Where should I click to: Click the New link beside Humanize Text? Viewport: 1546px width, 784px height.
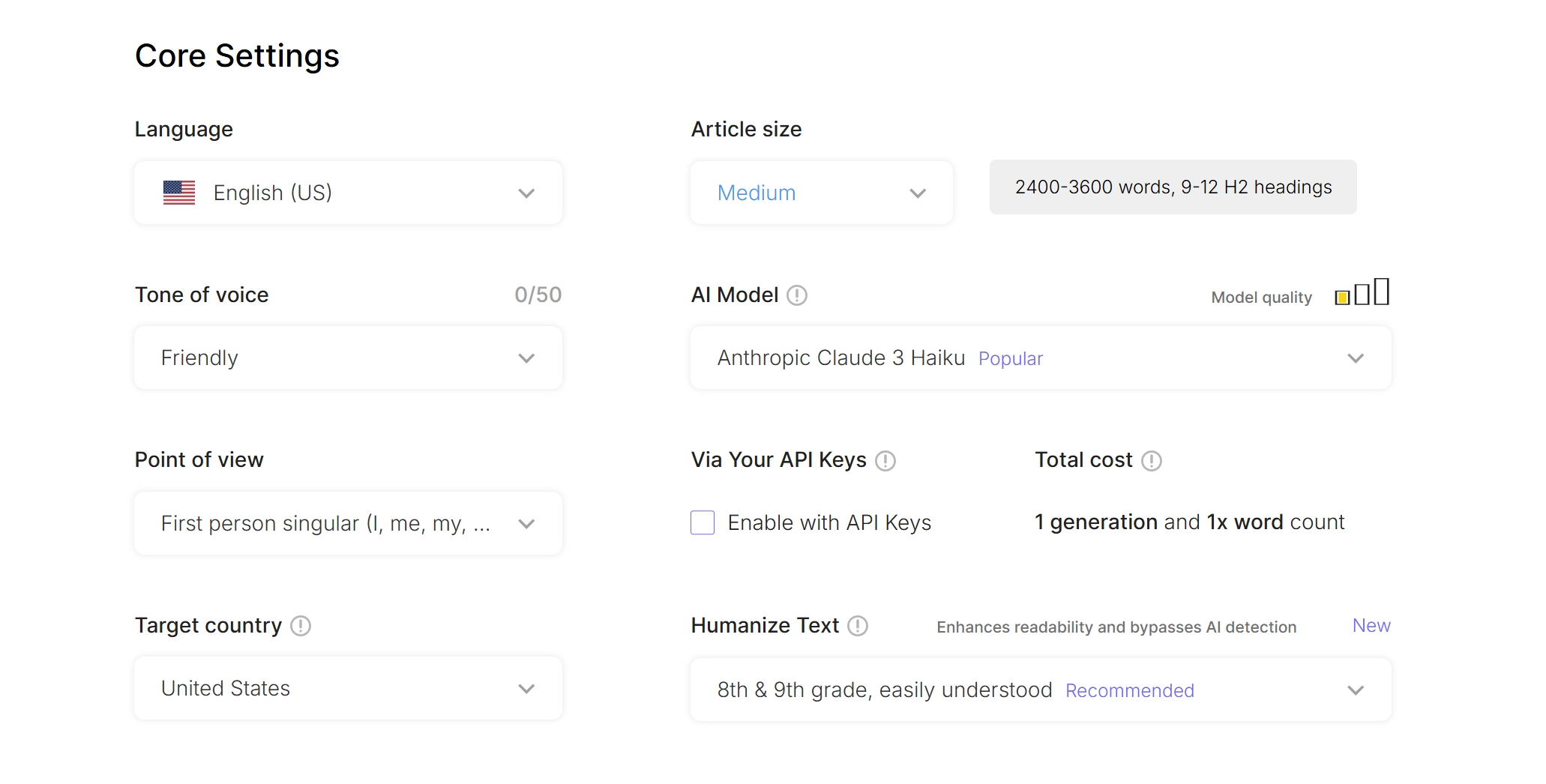pos(1371,625)
